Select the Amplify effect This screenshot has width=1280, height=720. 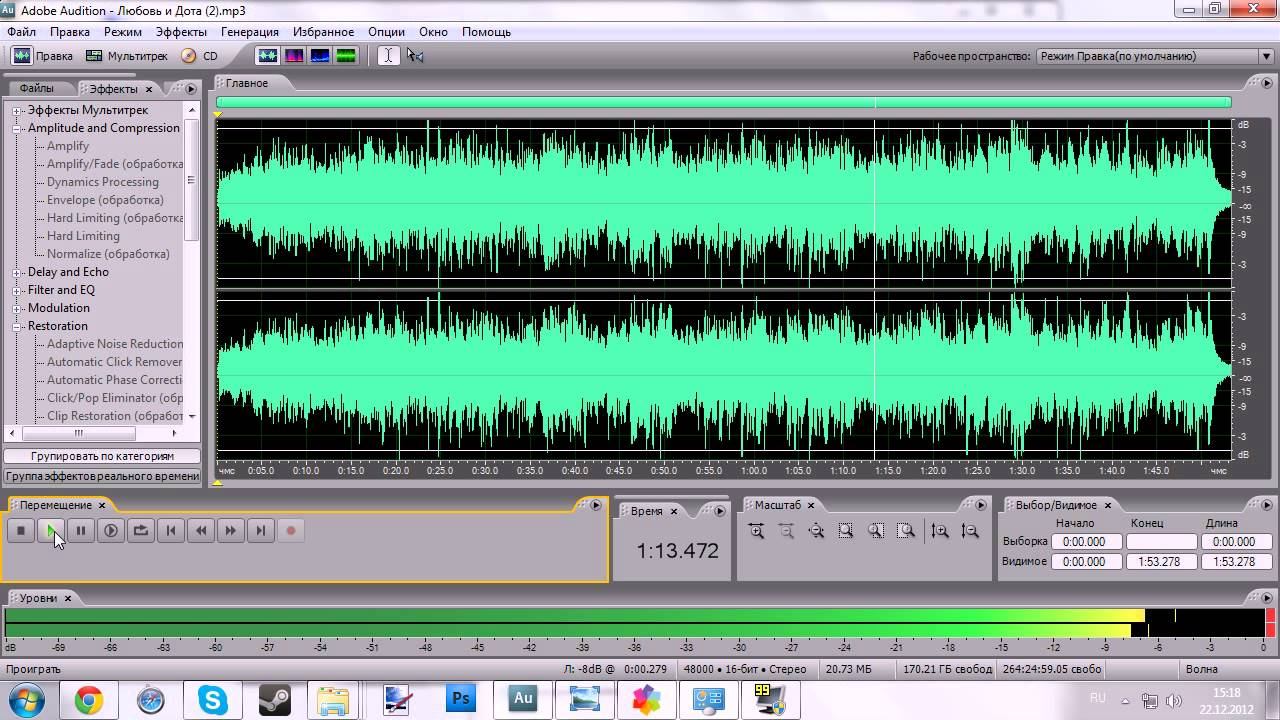(68, 146)
